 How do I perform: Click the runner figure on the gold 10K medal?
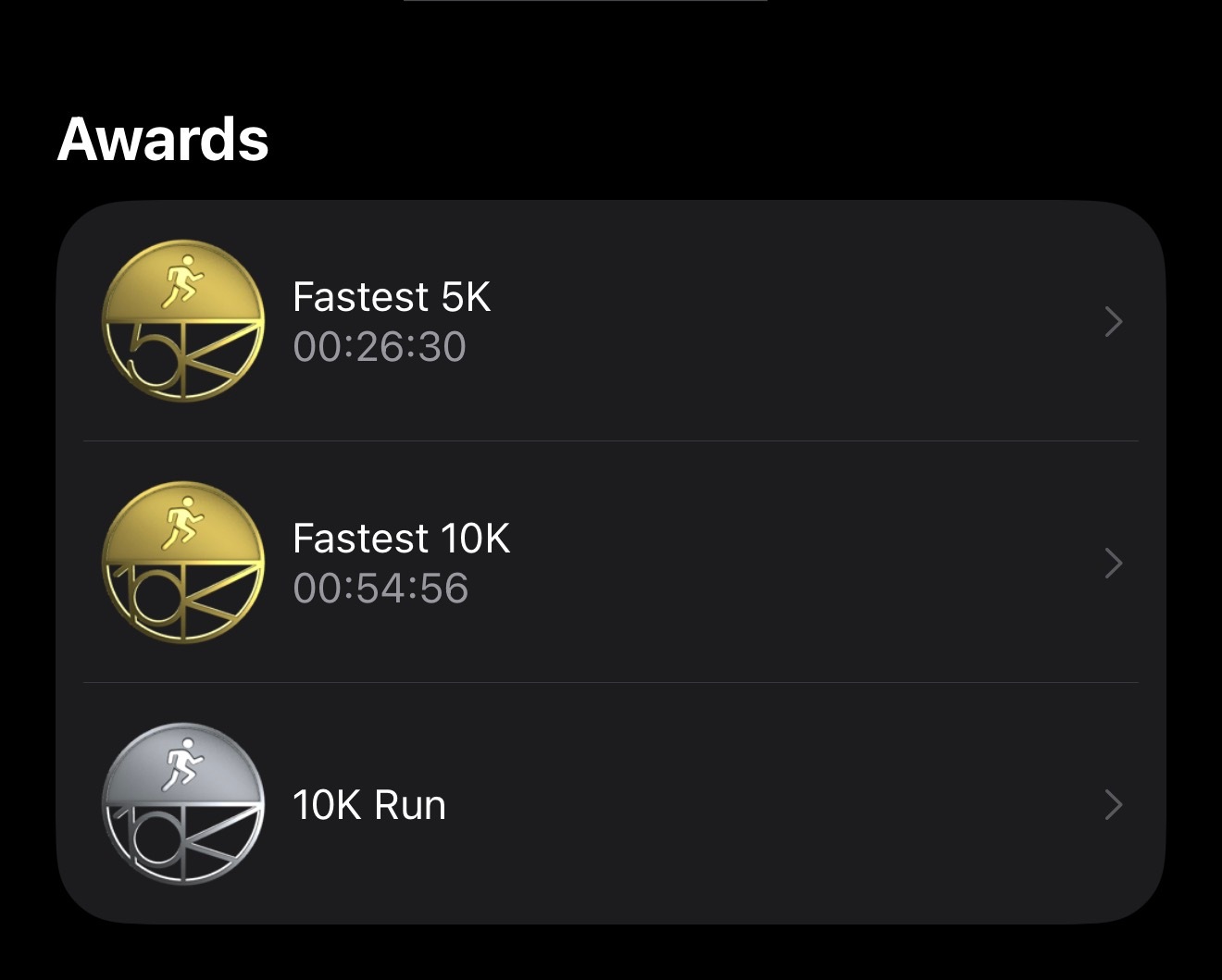point(181,523)
